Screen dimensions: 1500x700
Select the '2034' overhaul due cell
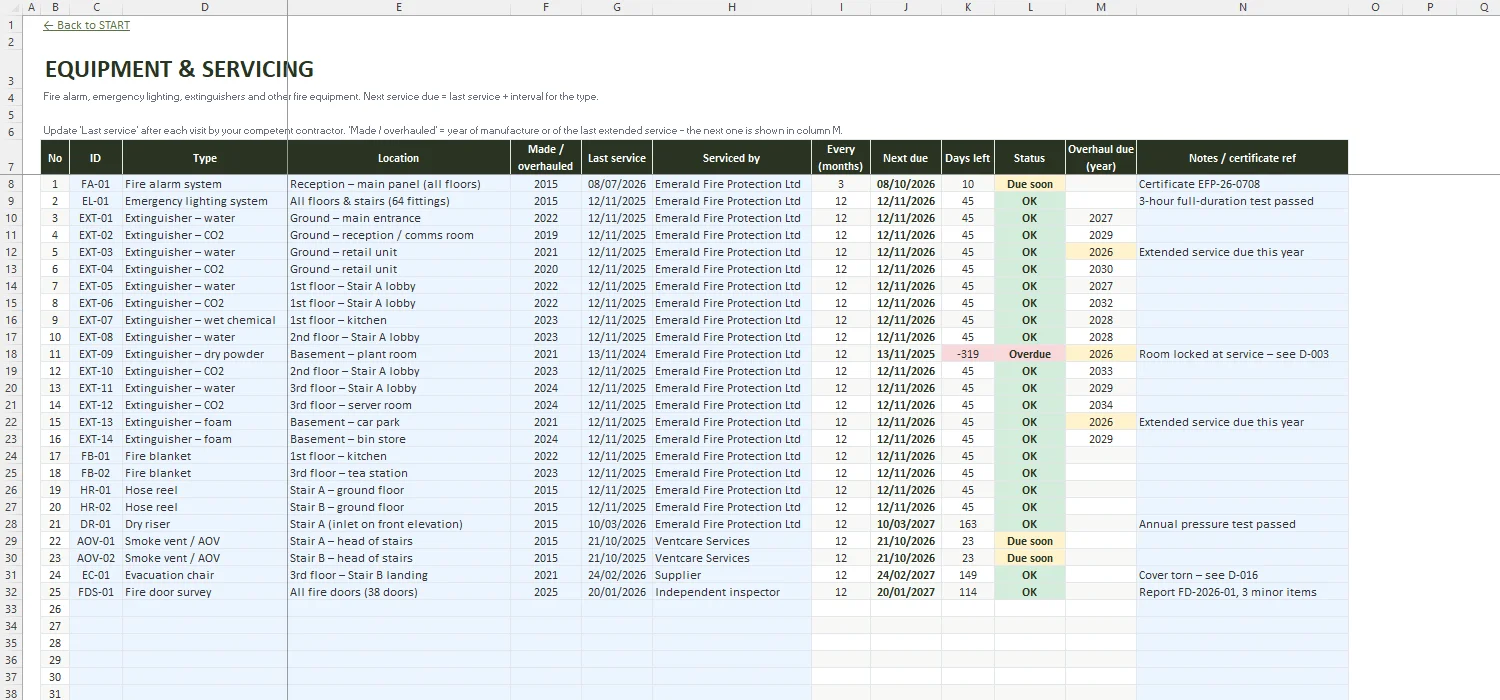coord(1101,405)
